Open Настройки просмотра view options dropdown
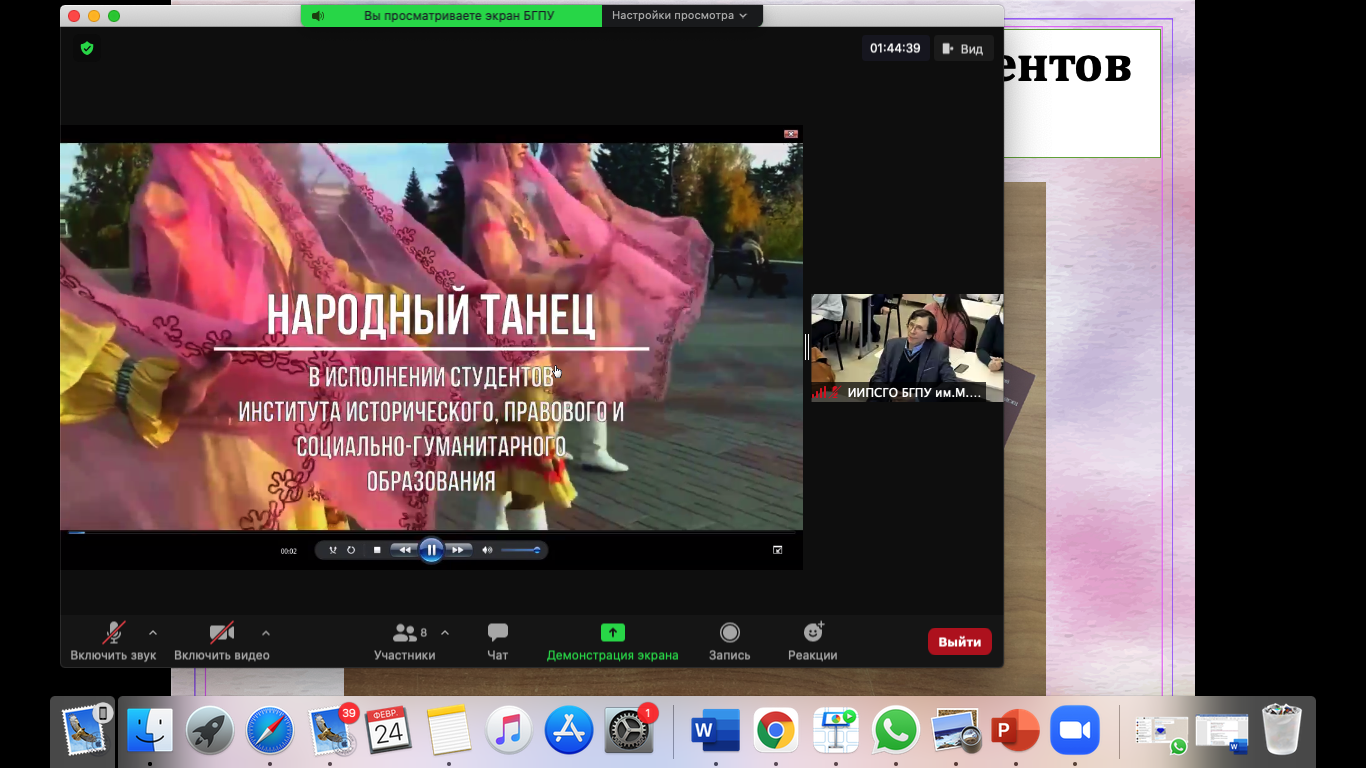This screenshot has width=1366, height=768. (x=679, y=16)
